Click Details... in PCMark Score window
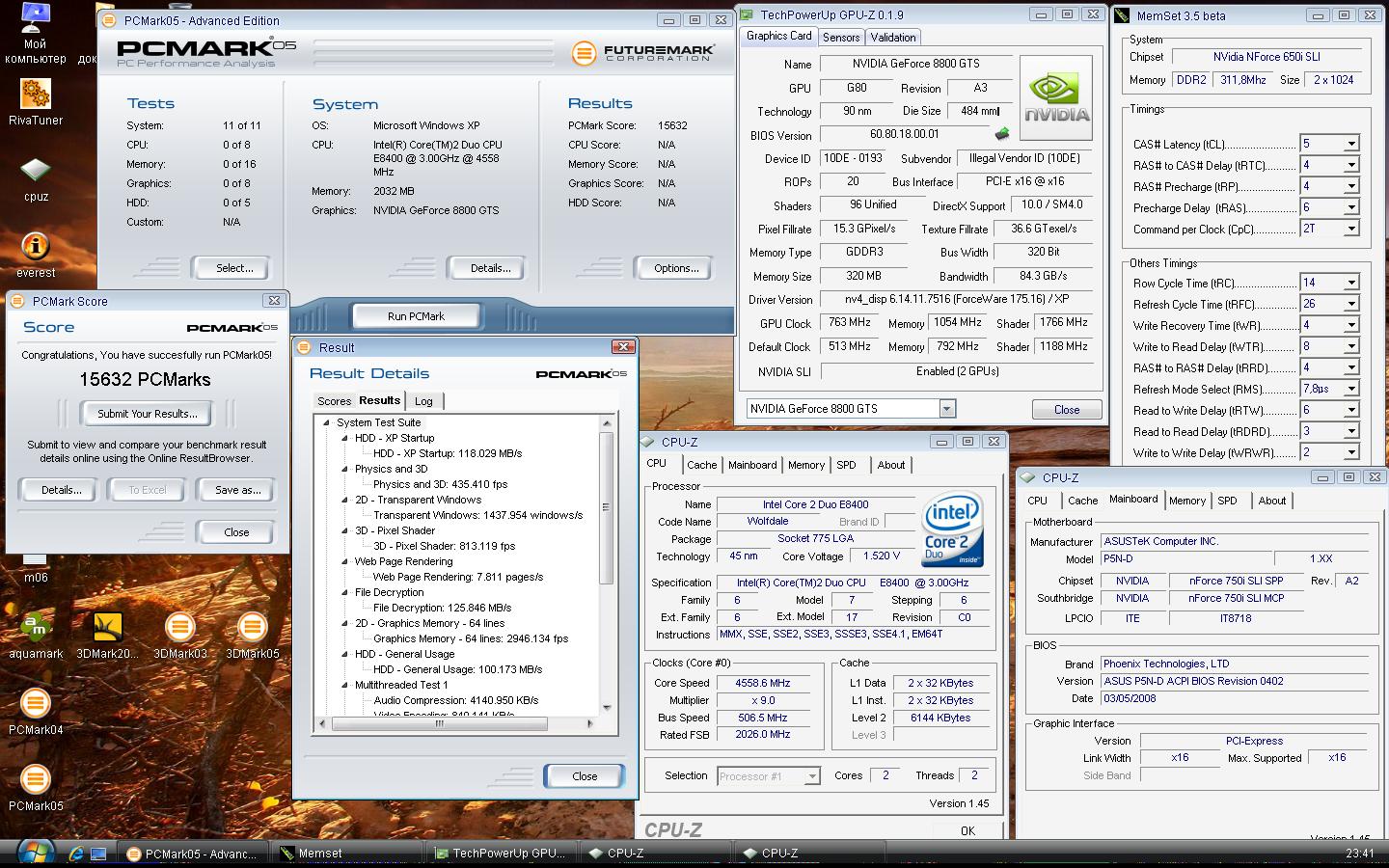Viewport: 1389px width, 868px height. click(x=61, y=490)
